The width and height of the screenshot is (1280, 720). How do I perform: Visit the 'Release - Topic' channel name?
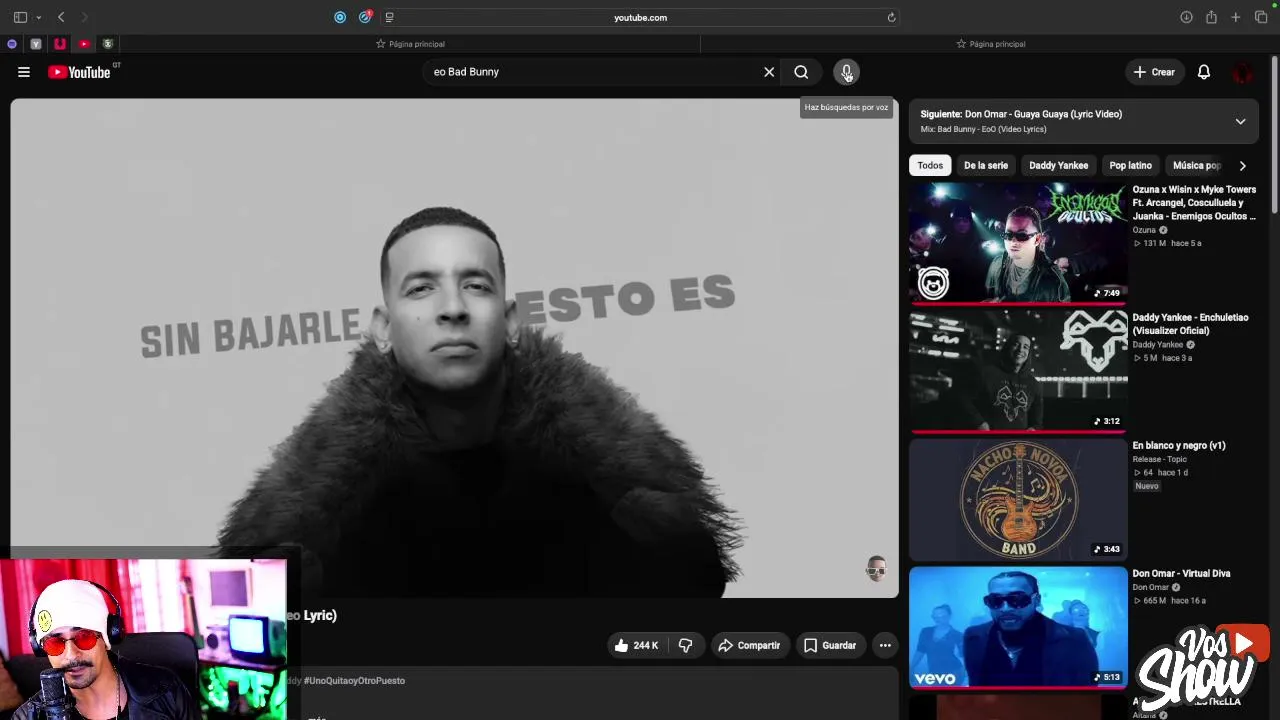[x=1159, y=459]
